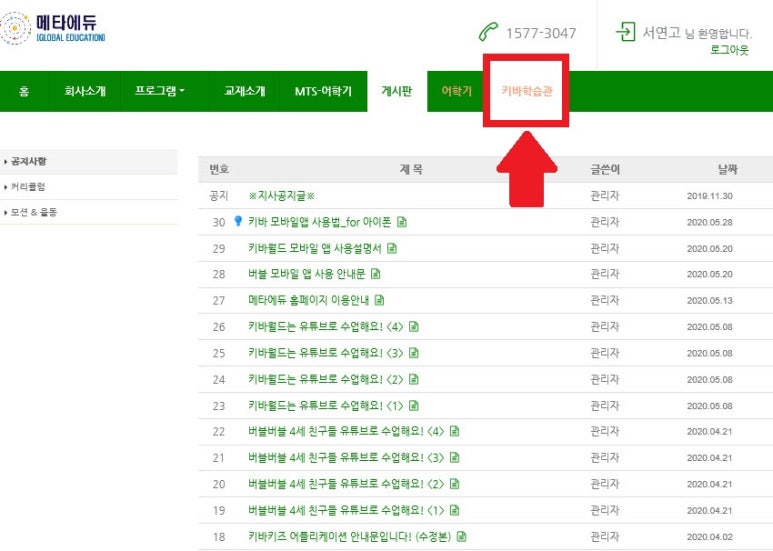Open the ※지사공지글※ notice post
Viewport: 773px width, 551px height.
click(281, 196)
